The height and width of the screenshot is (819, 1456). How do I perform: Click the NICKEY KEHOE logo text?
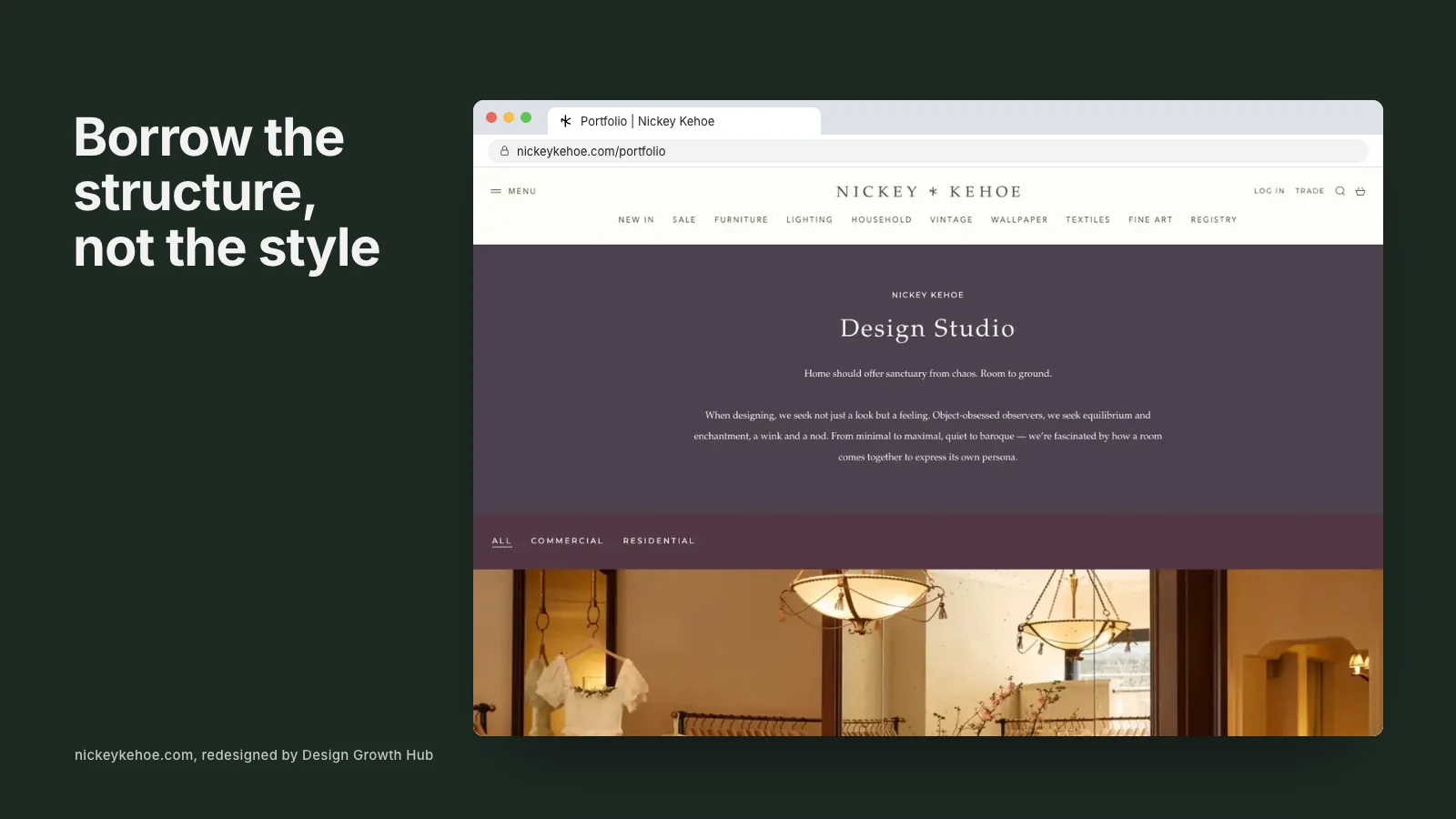tap(928, 191)
